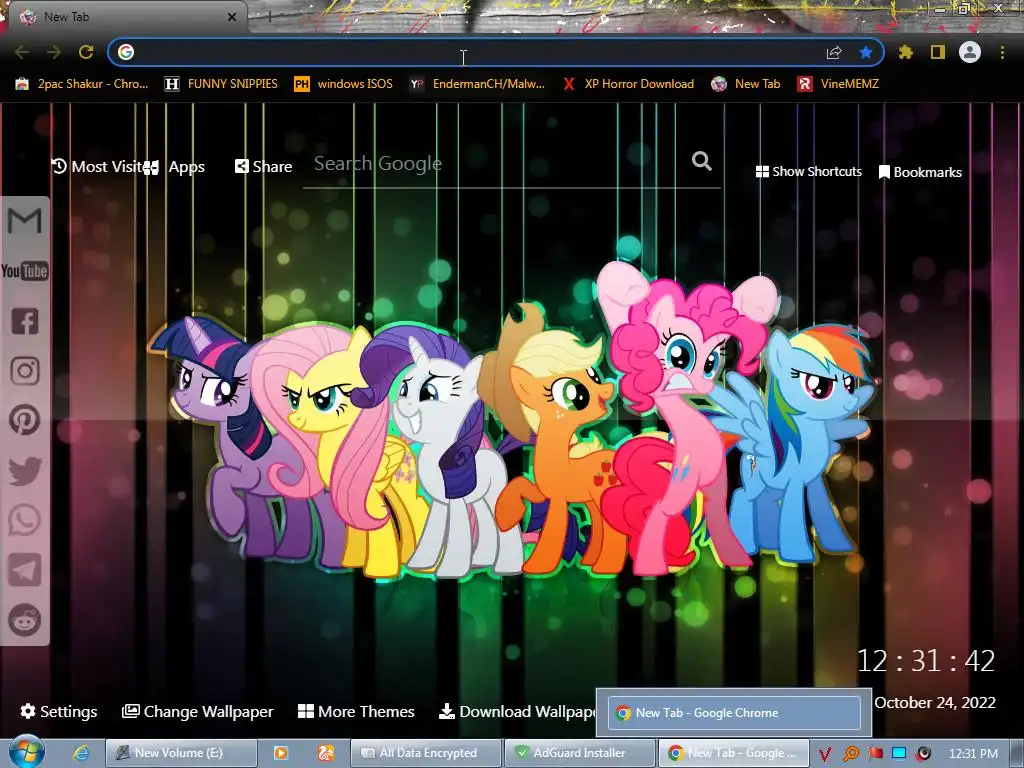Launch Internet Explorer from taskbar

81,753
